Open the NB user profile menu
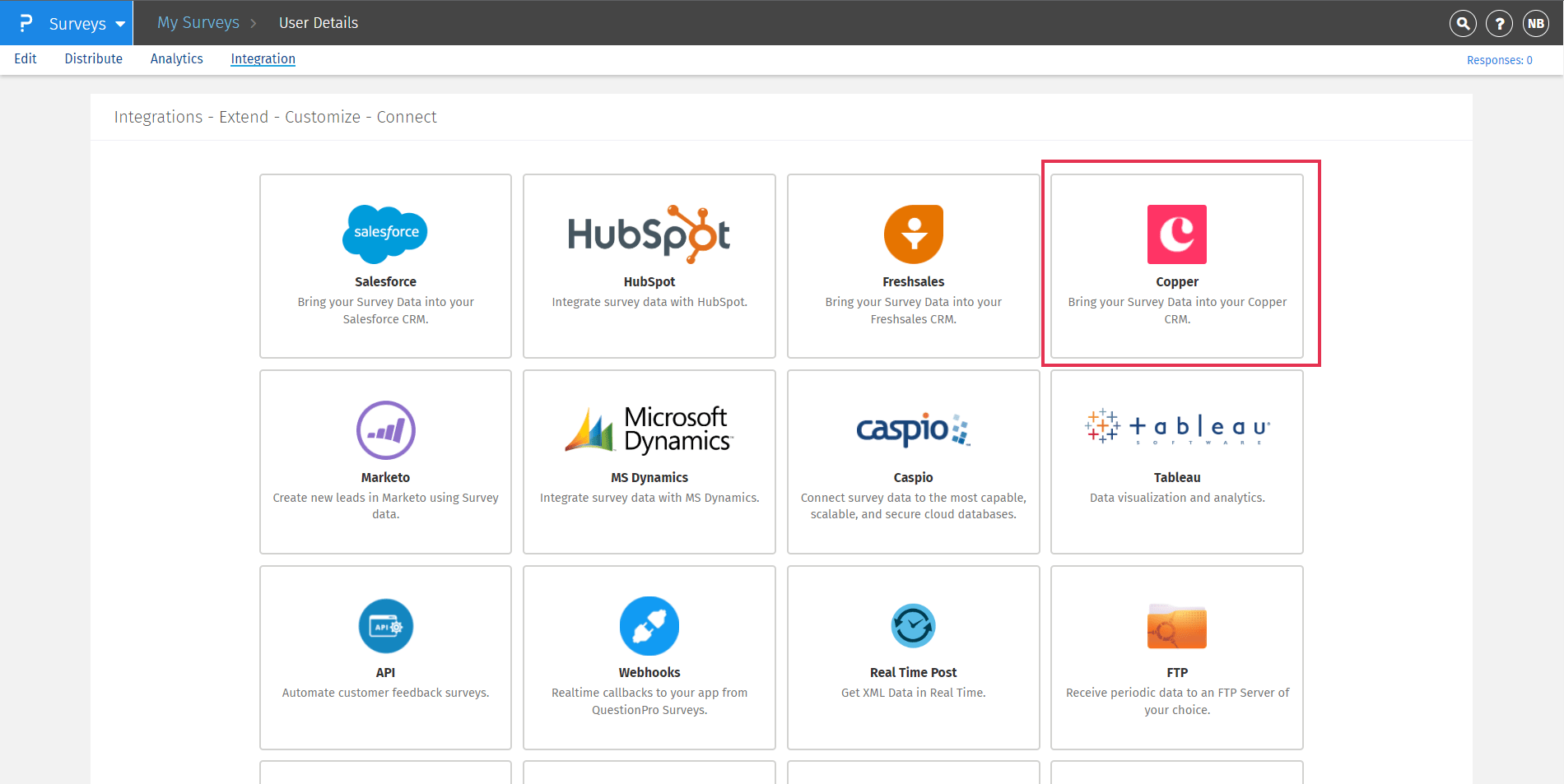Image resolution: width=1564 pixels, height=784 pixels. pos(1535,24)
